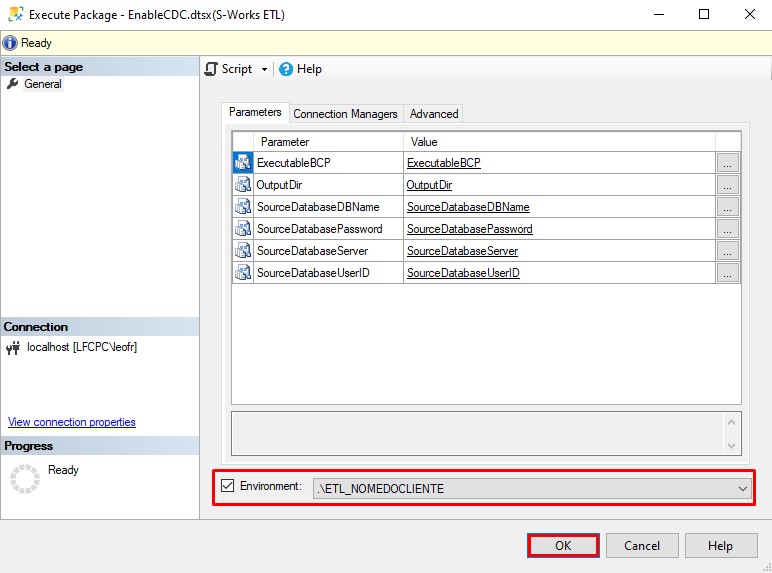This screenshot has width=772, height=573.
Task: Click the progress spinner icon
Action: click(x=25, y=478)
